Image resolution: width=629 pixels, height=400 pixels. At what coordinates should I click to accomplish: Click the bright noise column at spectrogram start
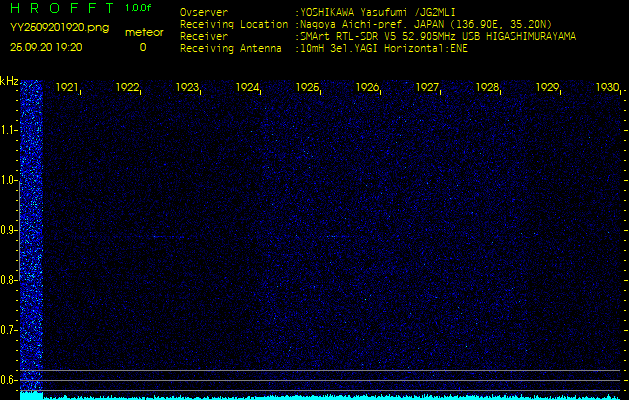[x=31, y=235]
